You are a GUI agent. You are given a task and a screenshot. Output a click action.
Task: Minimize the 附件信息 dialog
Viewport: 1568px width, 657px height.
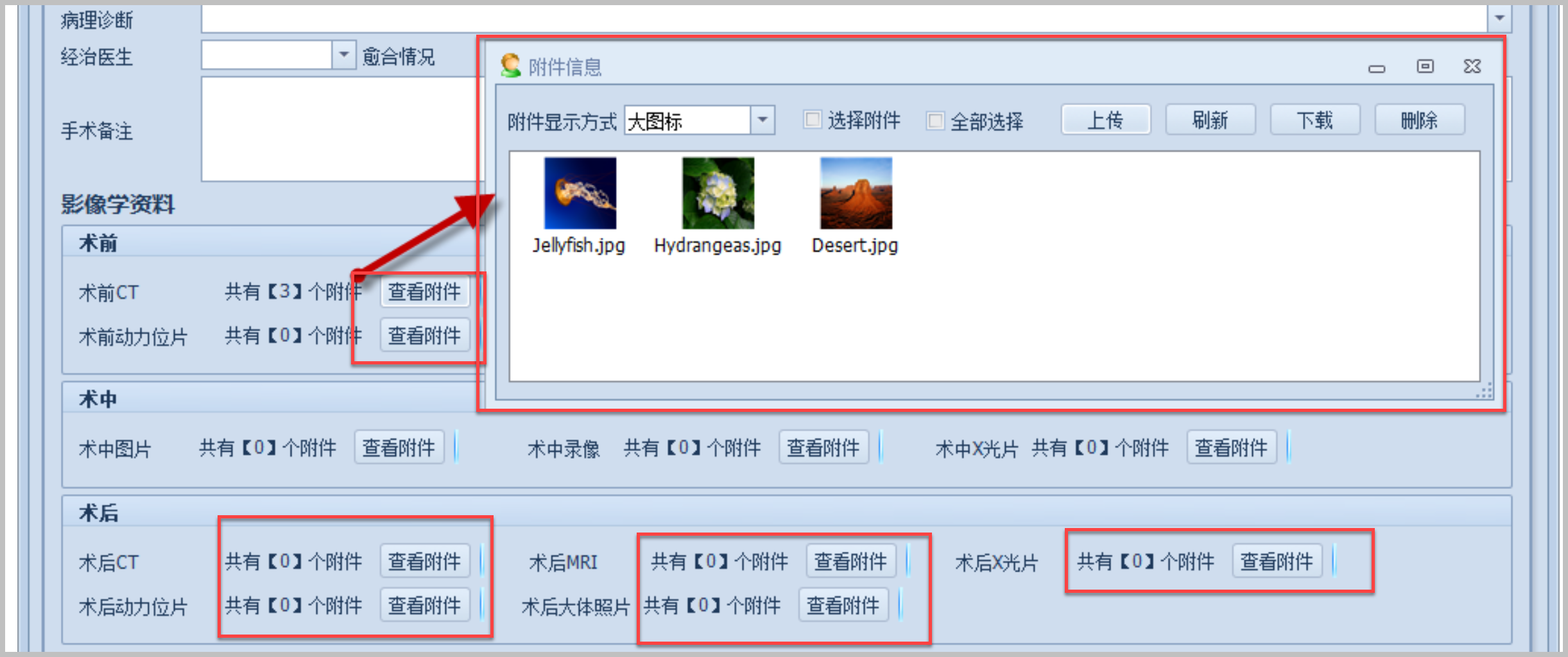[x=1377, y=68]
